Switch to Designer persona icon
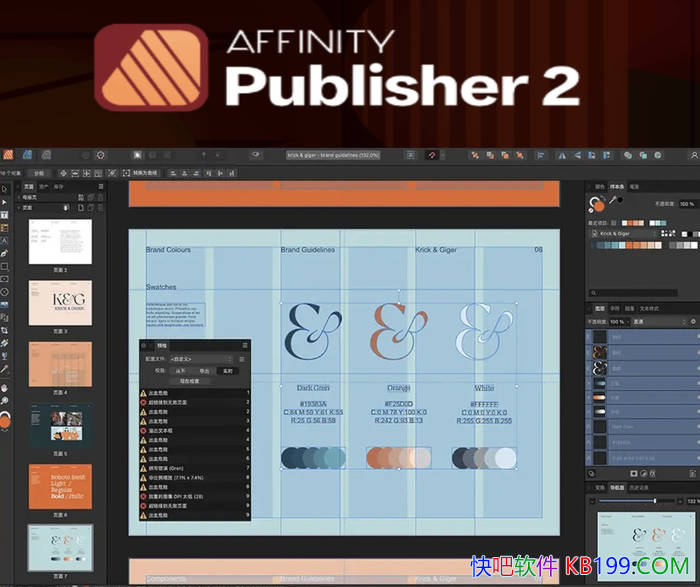This screenshot has height=587, width=700. pos(28,155)
